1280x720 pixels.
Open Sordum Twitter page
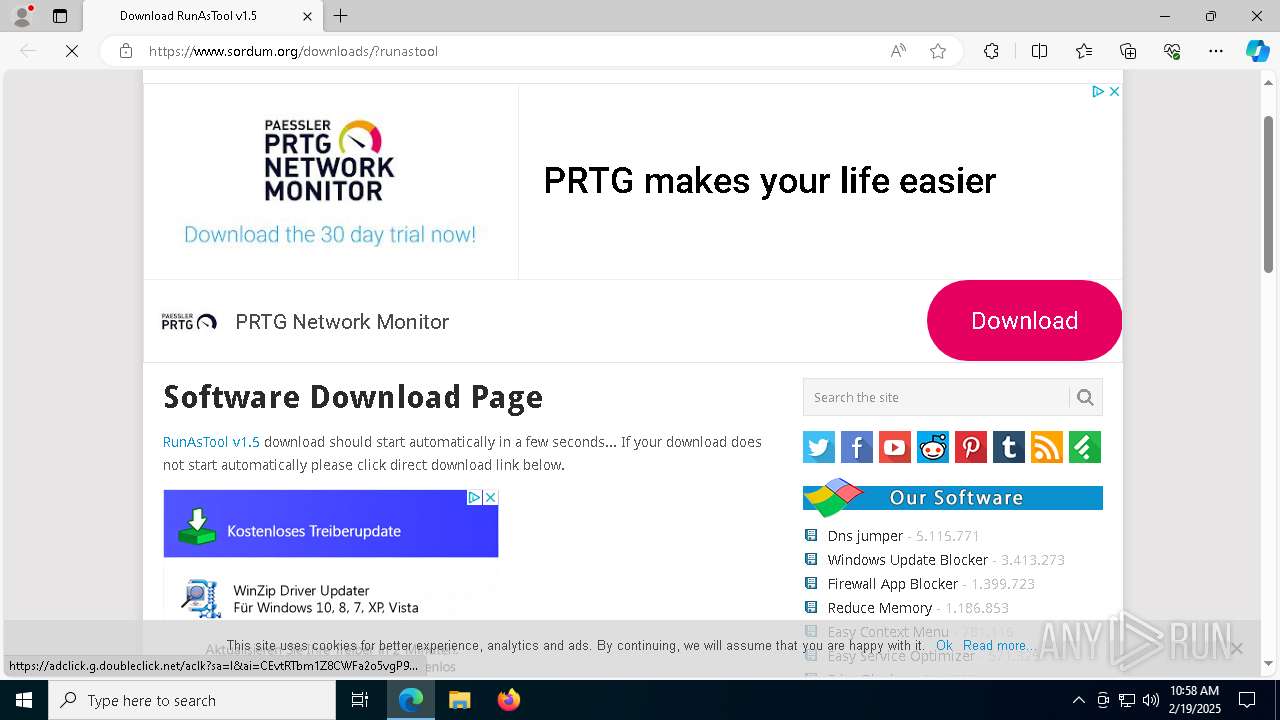[819, 447]
